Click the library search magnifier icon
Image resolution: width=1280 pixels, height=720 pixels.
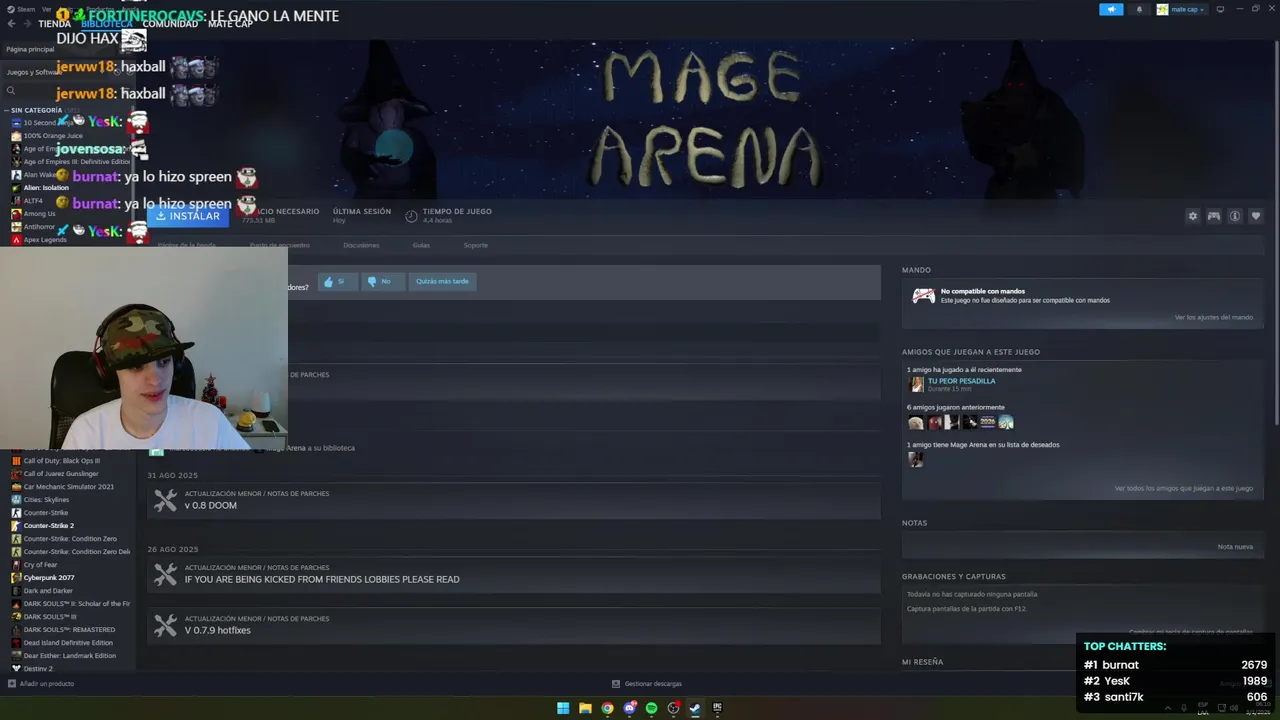tap(11, 91)
